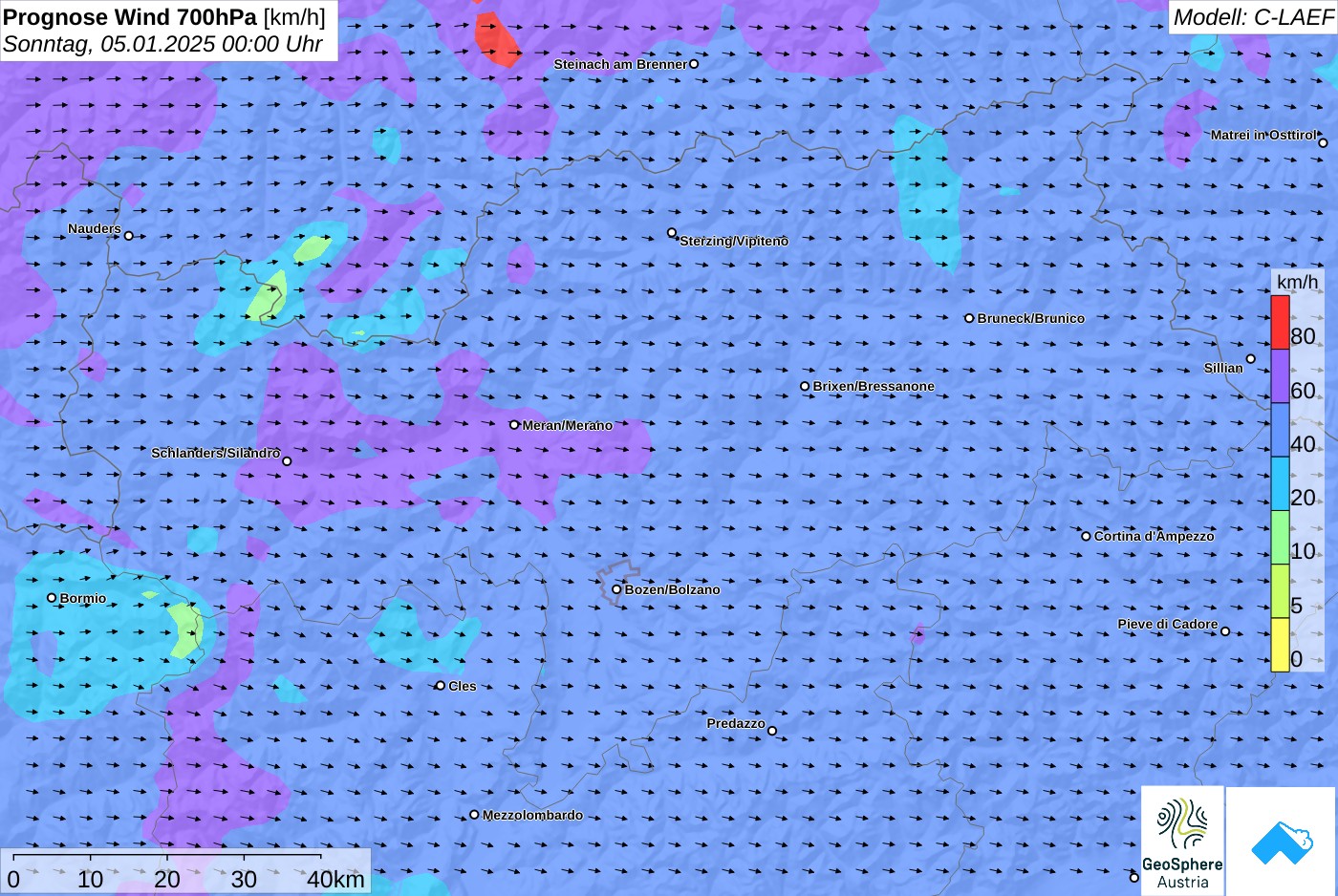Image resolution: width=1338 pixels, height=896 pixels.
Task: Click the Cles city marker
Action: click(441, 685)
